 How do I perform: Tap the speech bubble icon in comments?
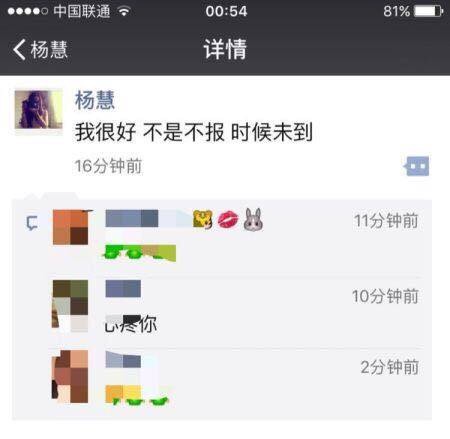pyautogui.click(x=32, y=223)
